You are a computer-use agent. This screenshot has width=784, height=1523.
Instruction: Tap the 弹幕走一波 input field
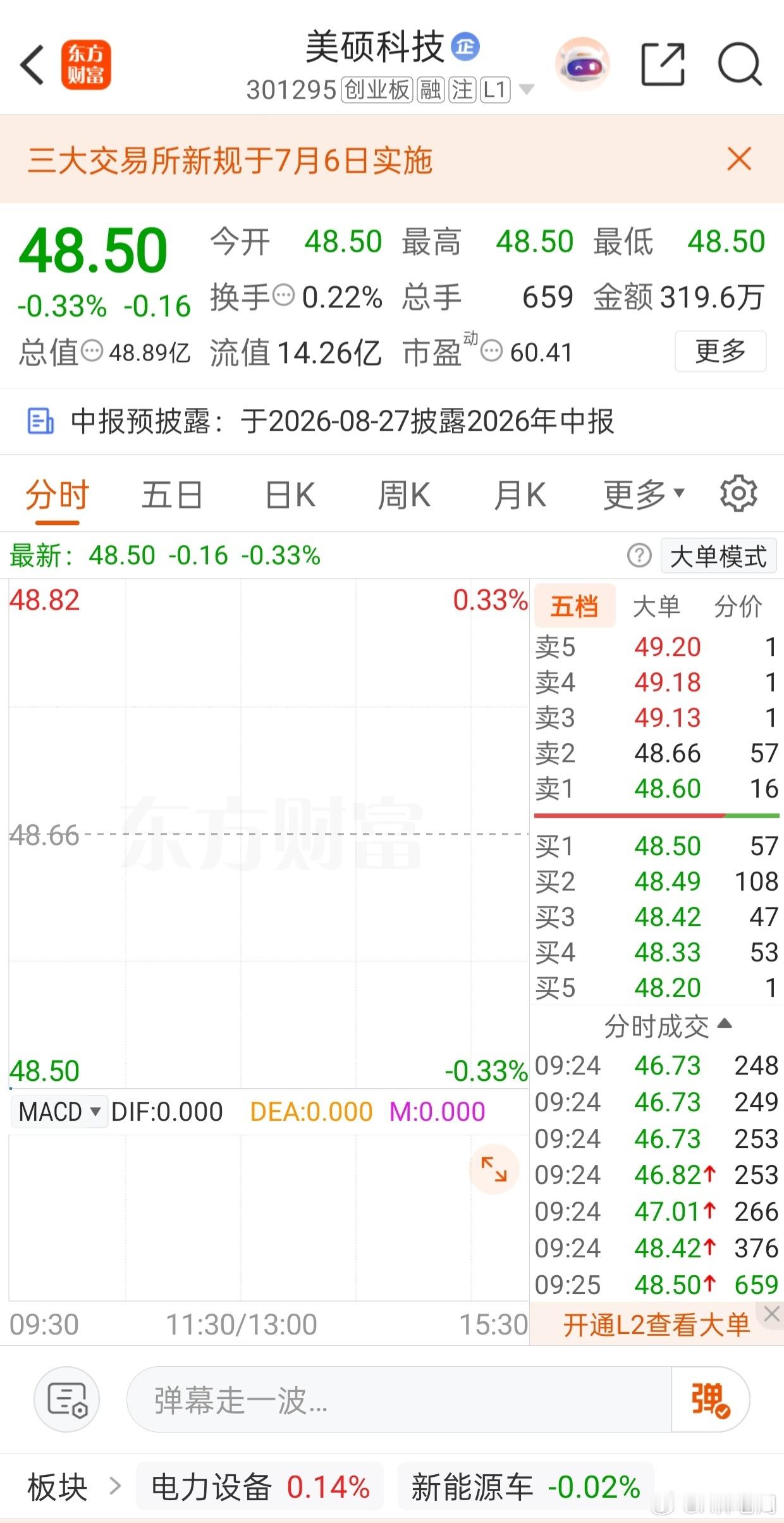398,1399
